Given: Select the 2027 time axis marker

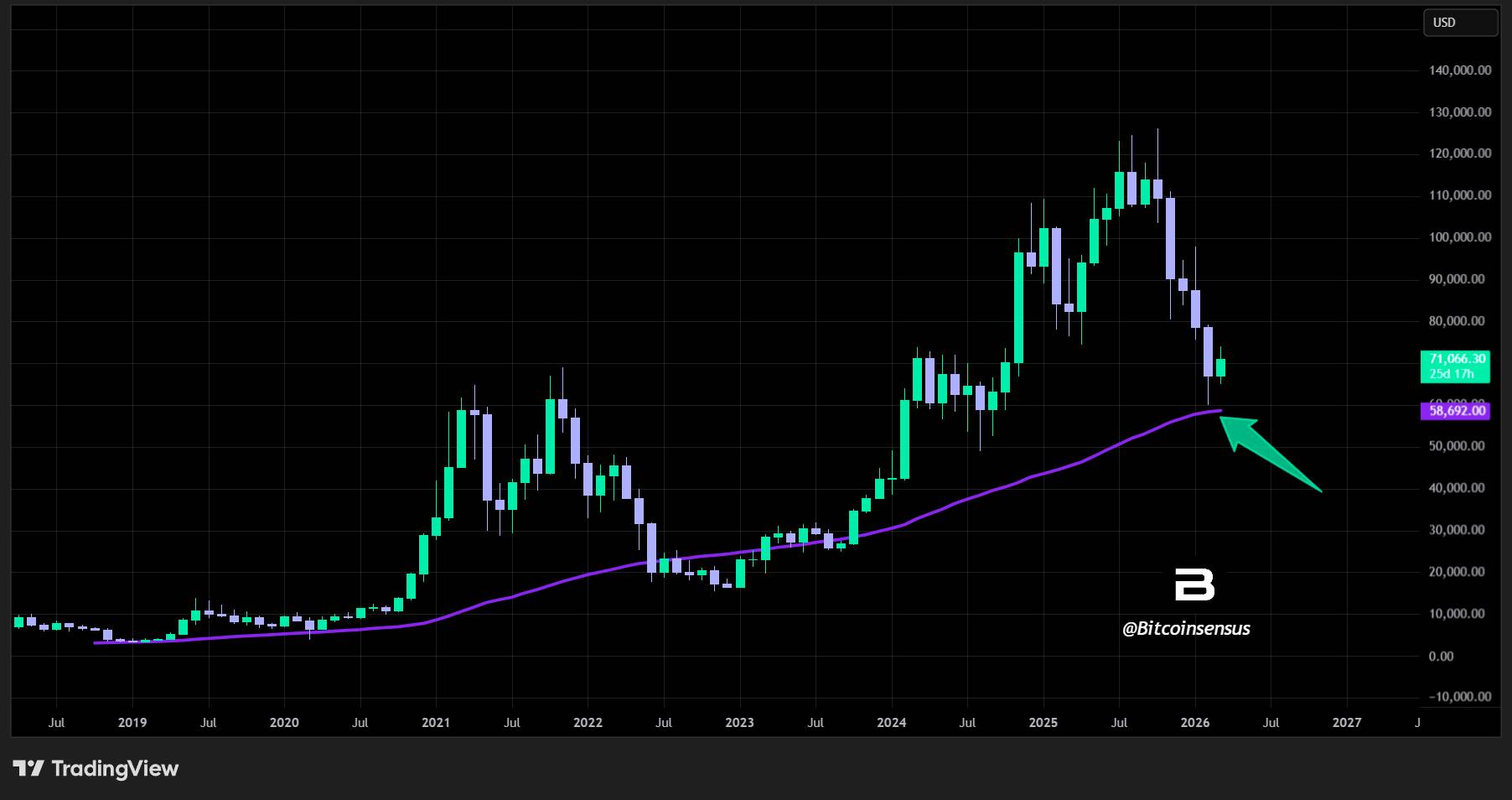Looking at the screenshot, I should 1347,723.
